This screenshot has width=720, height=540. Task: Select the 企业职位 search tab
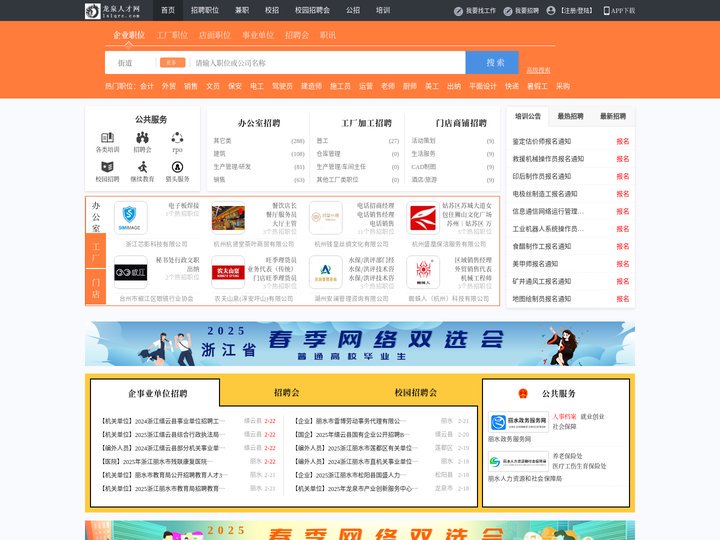click(x=129, y=35)
